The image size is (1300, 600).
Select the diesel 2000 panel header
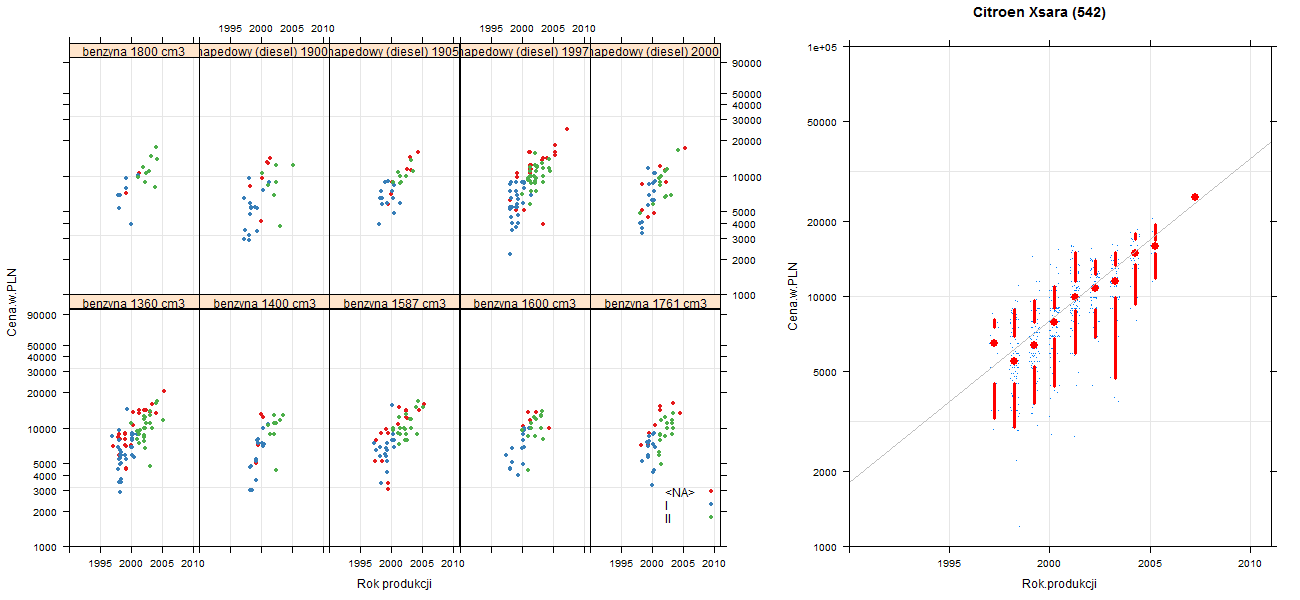(x=655, y=51)
